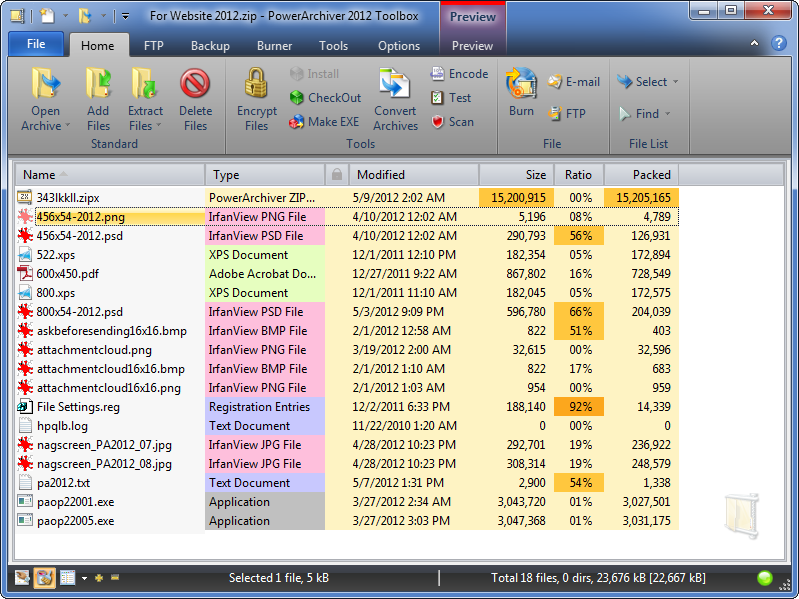Click the Encode tool
Viewport: 799px width, 599px height.
(459, 74)
